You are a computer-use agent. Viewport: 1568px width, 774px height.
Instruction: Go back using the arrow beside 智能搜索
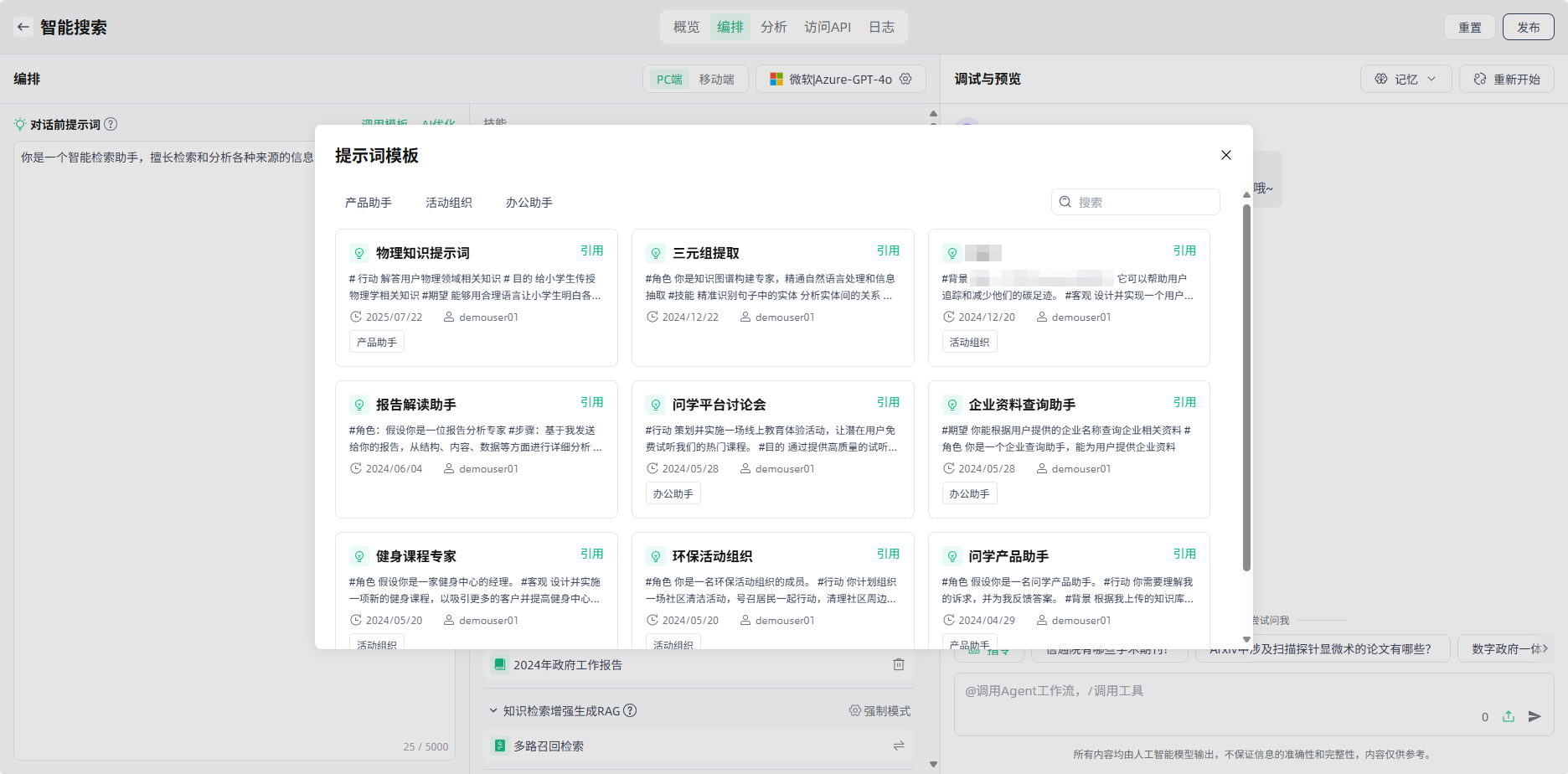[23, 27]
